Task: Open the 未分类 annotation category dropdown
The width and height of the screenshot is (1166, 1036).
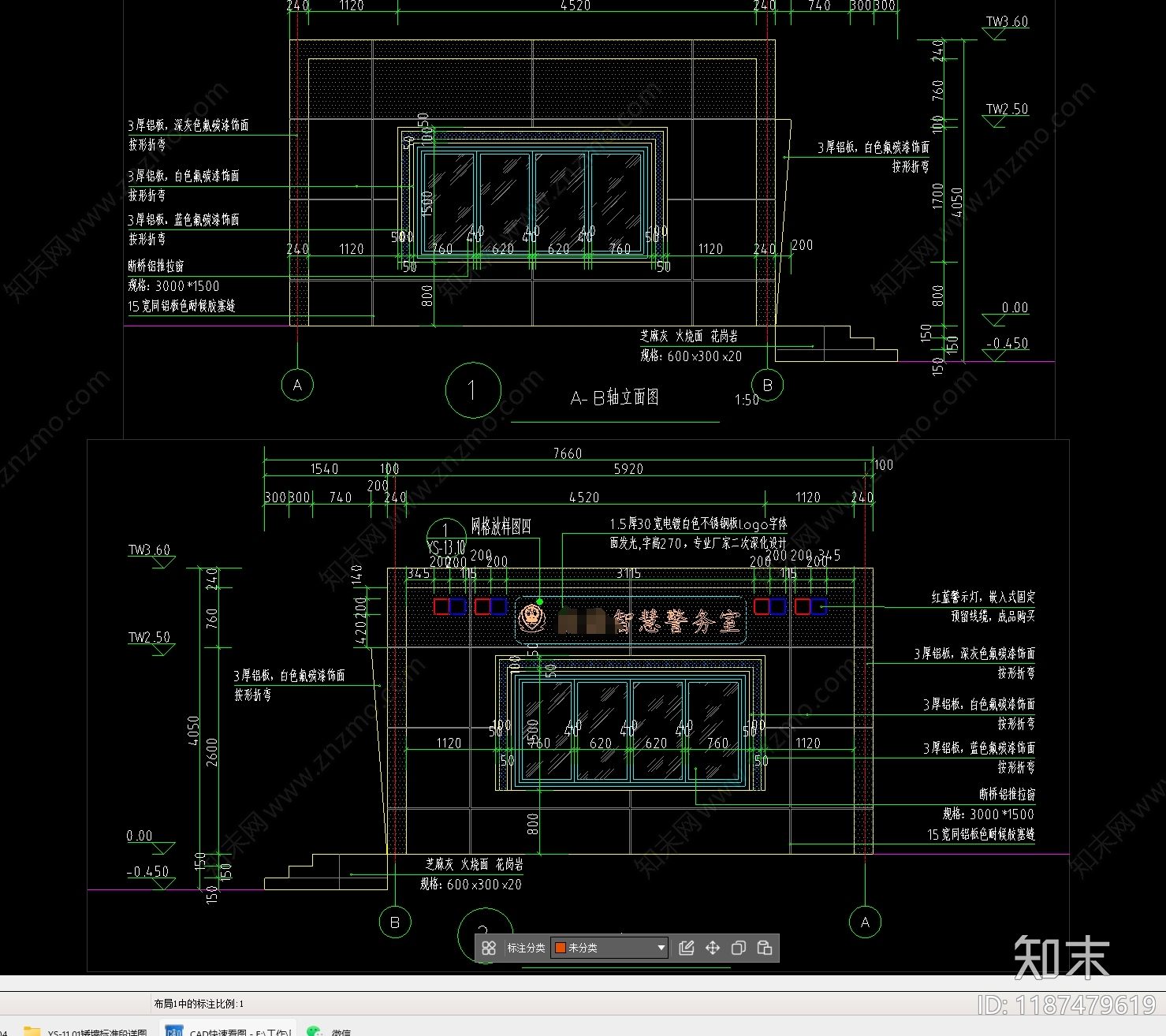Action: coord(609,948)
